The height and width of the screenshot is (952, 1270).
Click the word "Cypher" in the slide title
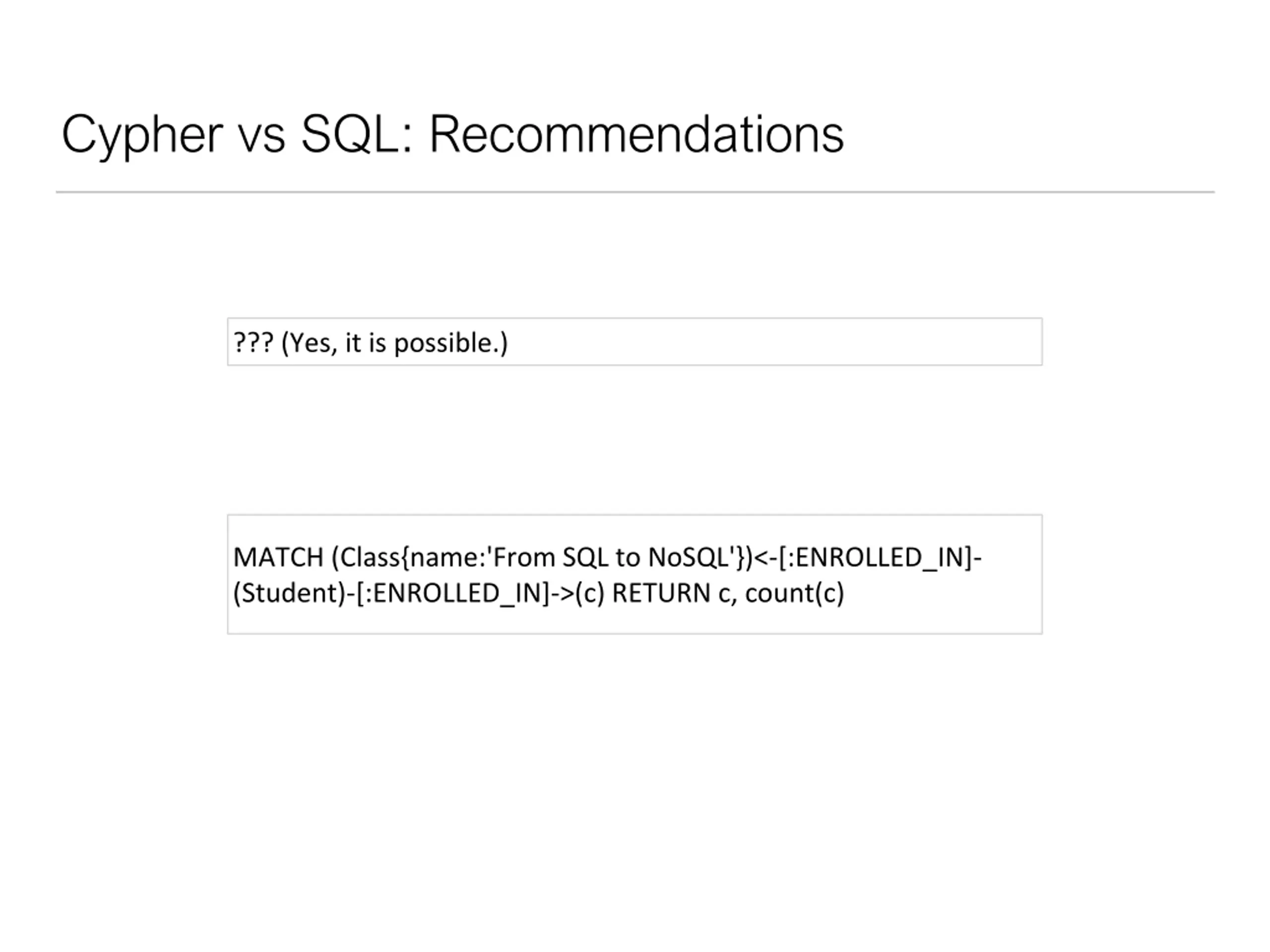click(142, 135)
